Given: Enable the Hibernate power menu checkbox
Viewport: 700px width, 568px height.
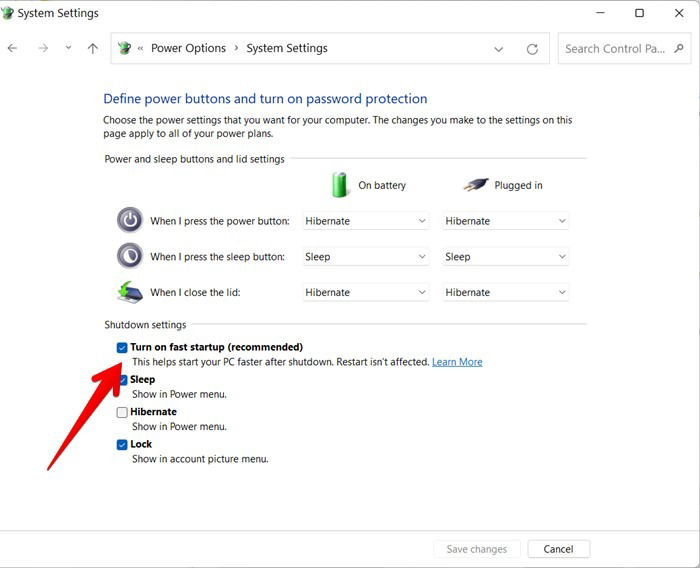Looking at the screenshot, I should 122,412.
